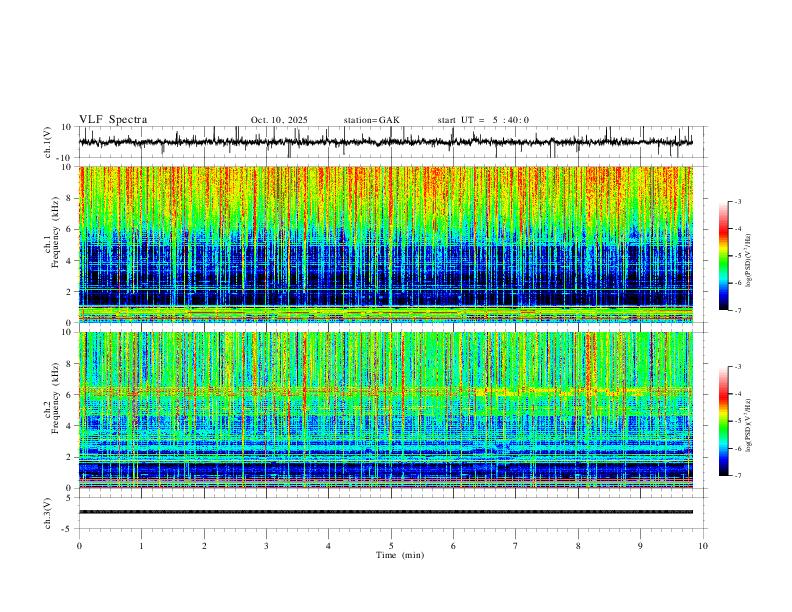Screen dimensions: 792x612
Task: Click the ch.3 flat black signal trace
Action: (386, 512)
